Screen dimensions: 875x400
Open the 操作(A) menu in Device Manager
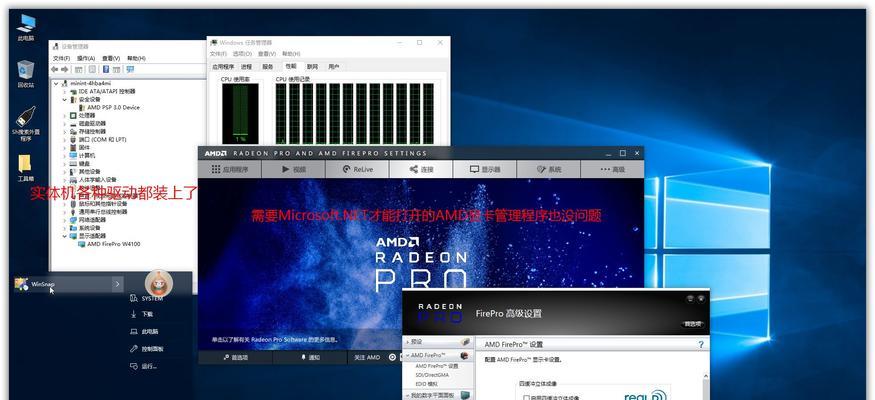pyautogui.click(x=86, y=58)
